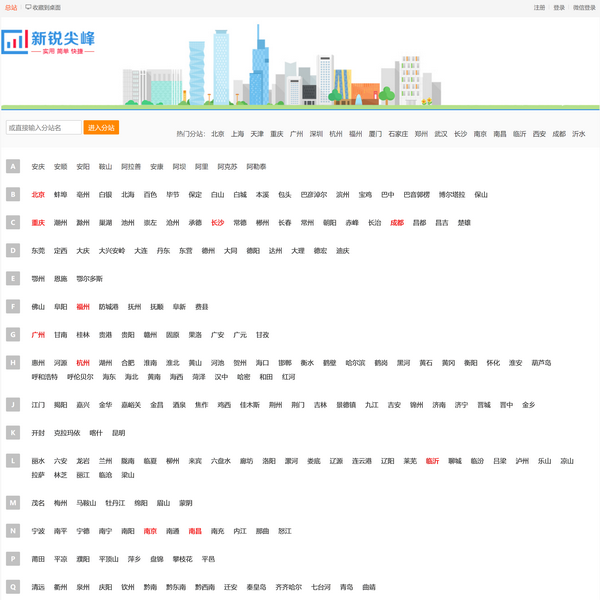Screen dimensions: 600x600
Task: Click the 收藏到桌面 monitor icon
Action: (28, 7)
